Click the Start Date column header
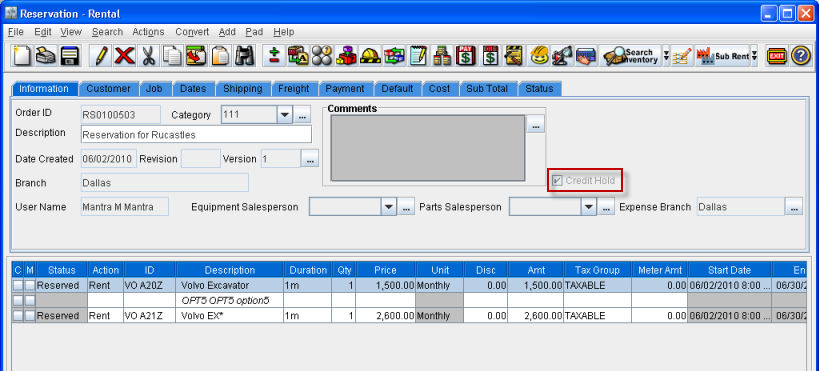The height and width of the screenshot is (371, 819). [x=729, y=270]
